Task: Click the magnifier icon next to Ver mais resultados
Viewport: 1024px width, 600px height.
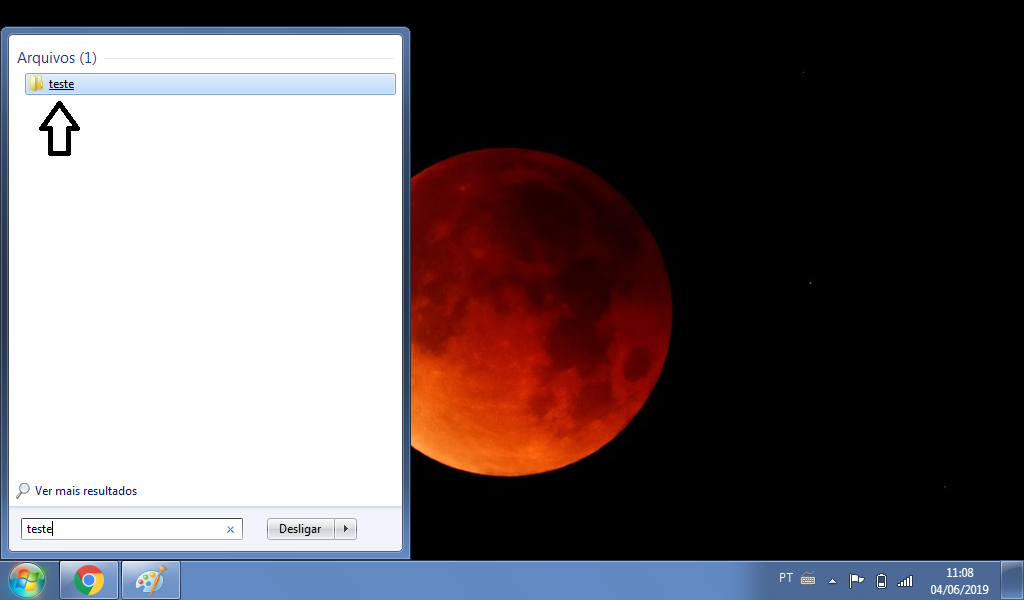Action: point(23,491)
